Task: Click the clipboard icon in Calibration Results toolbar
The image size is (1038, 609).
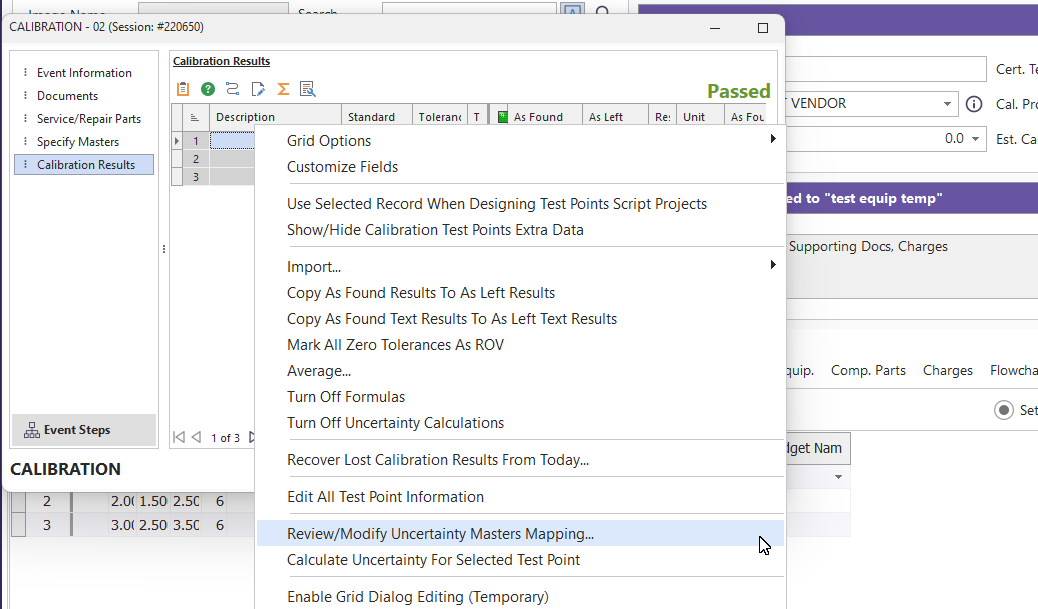Action: (183, 89)
